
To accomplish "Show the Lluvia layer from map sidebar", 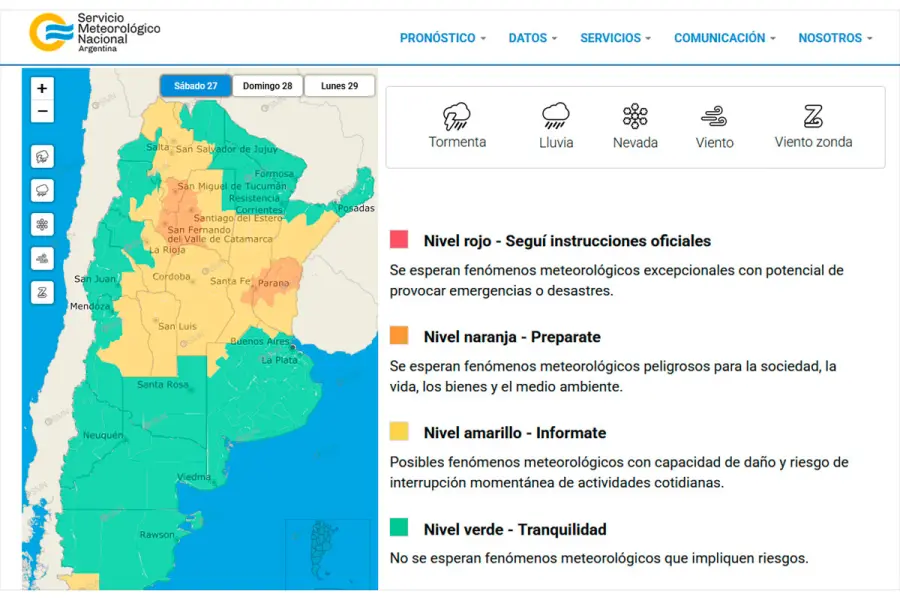I will point(42,190).
